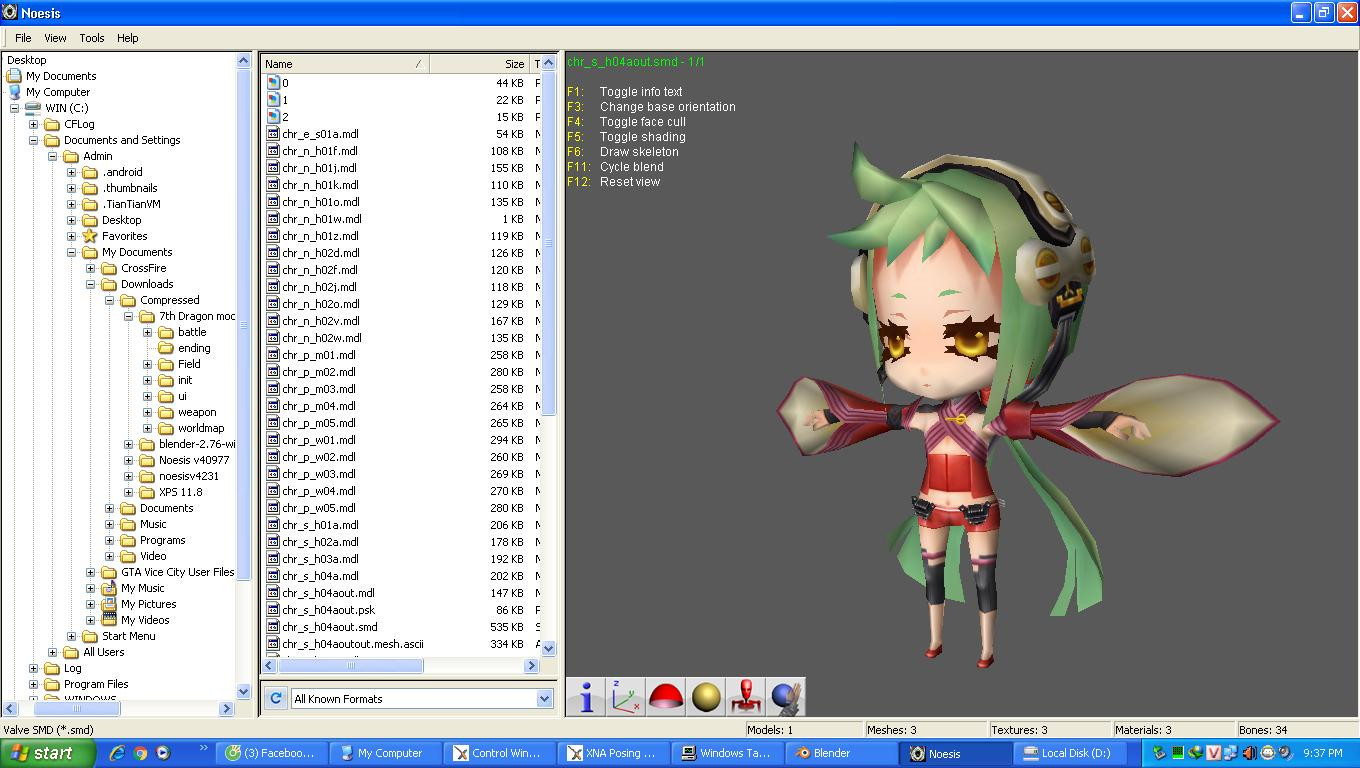Expand the CFLog folder node
This screenshot has width=1360, height=768.
pos(34,124)
